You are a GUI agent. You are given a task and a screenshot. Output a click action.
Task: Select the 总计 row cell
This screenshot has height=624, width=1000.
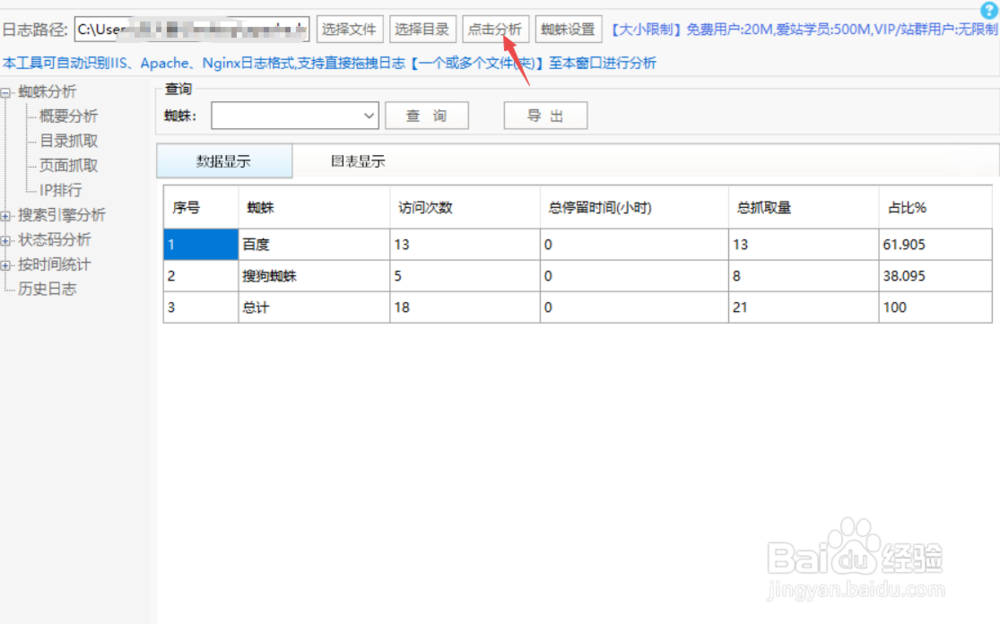(314, 308)
